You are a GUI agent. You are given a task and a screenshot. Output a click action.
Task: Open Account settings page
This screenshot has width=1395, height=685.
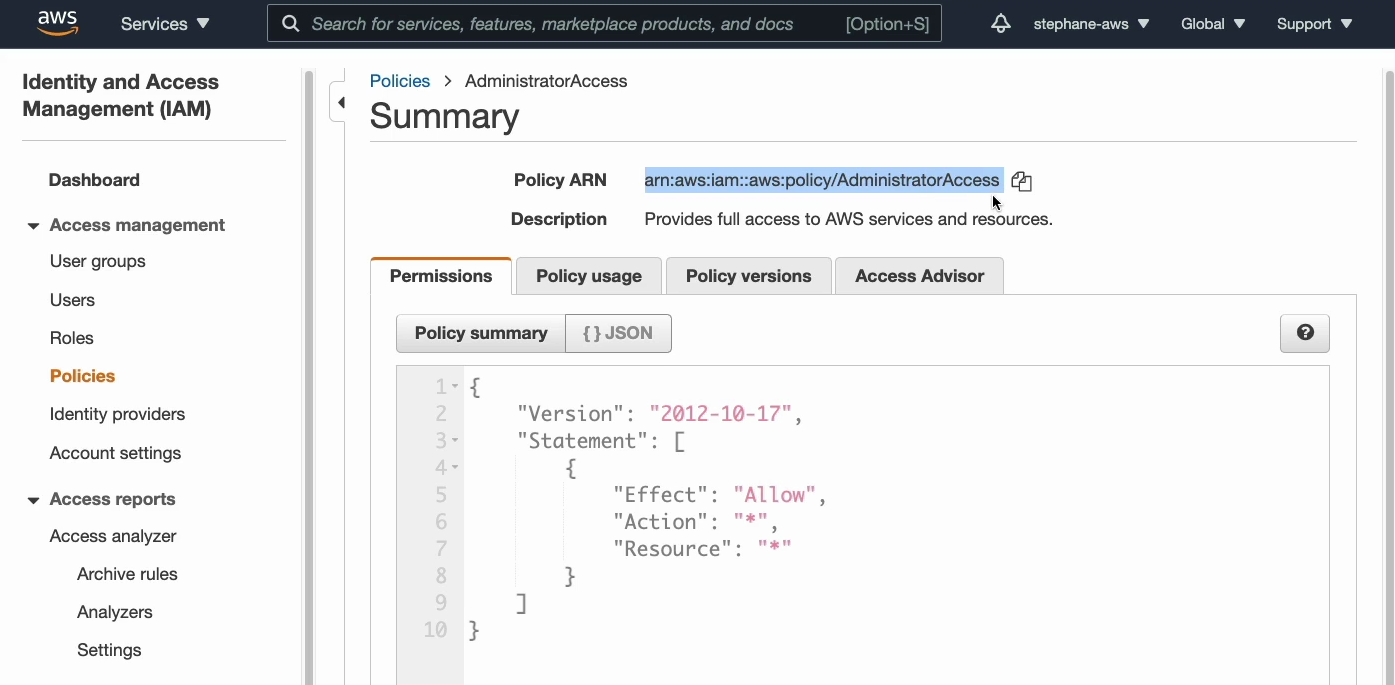point(115,453)
